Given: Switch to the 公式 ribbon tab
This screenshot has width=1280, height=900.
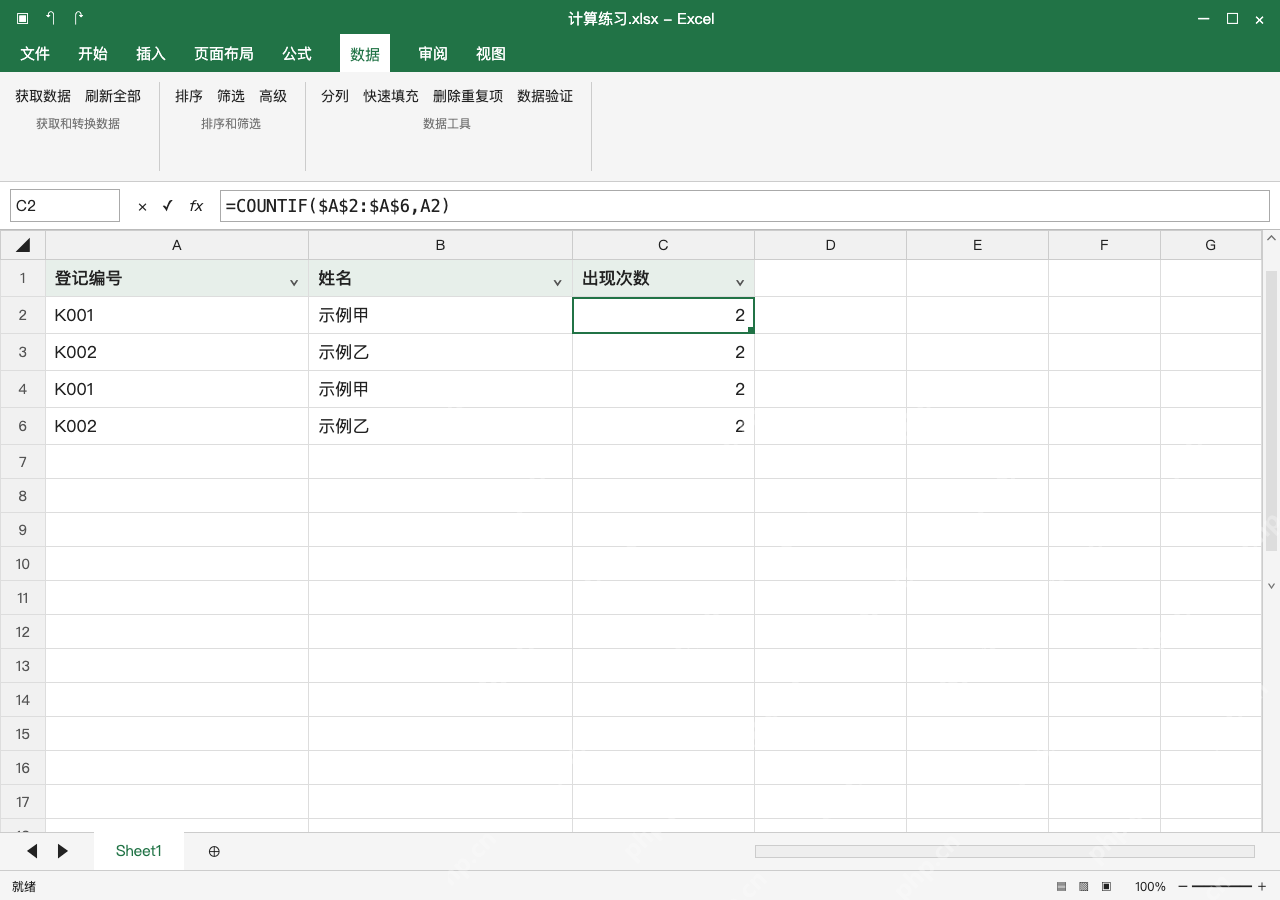Looking at the screenshot, I should point(297,54).
